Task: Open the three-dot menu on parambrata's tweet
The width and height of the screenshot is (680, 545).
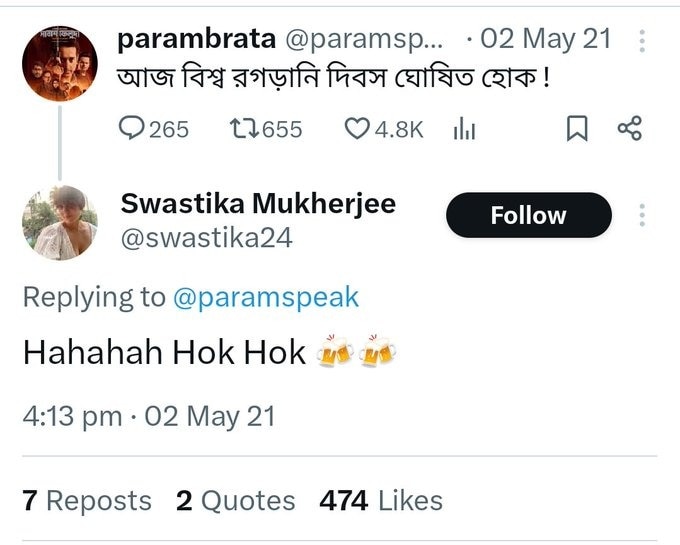Action: coord(642,41)
